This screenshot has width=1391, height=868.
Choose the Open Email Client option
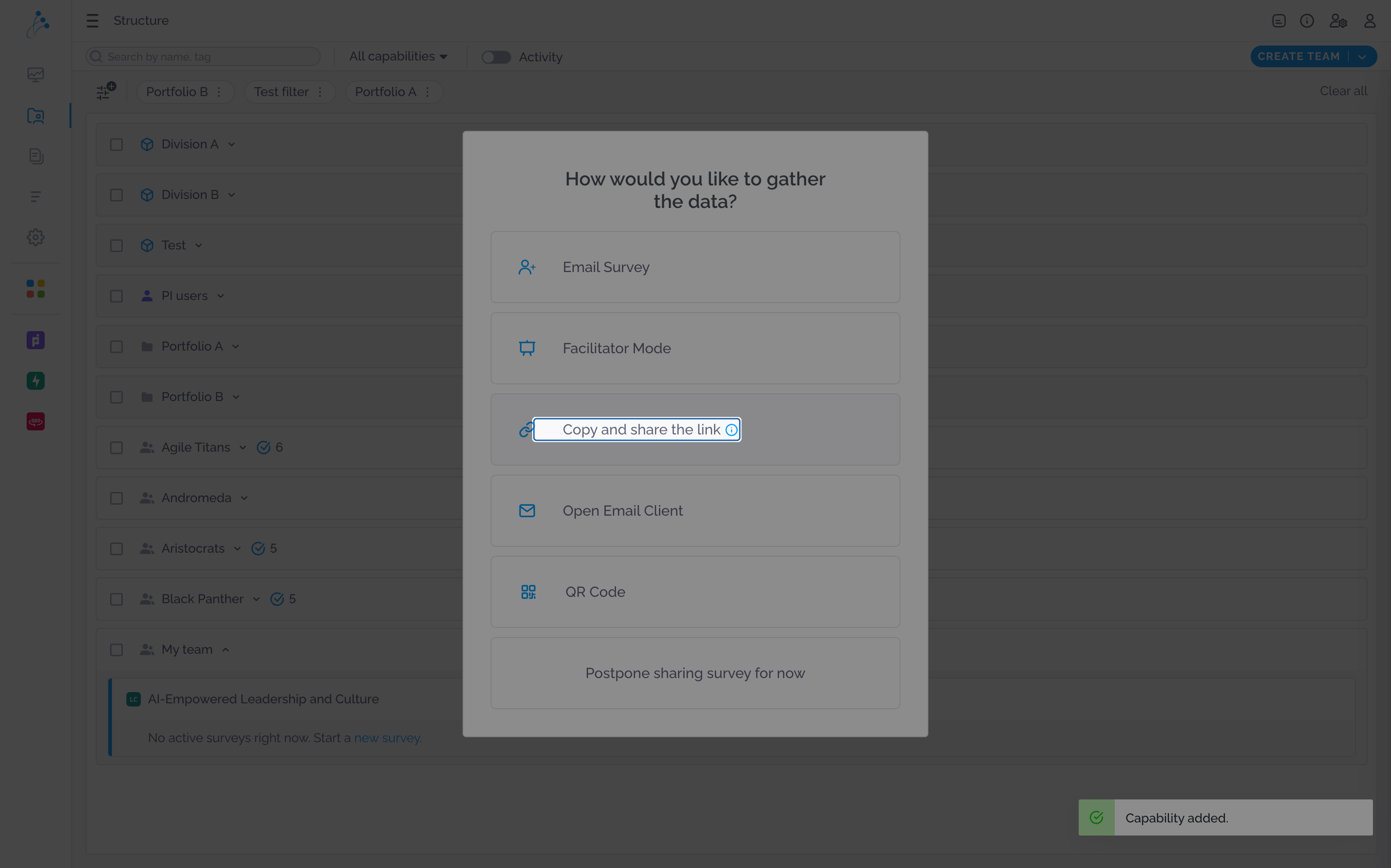(x=695, y=510)
